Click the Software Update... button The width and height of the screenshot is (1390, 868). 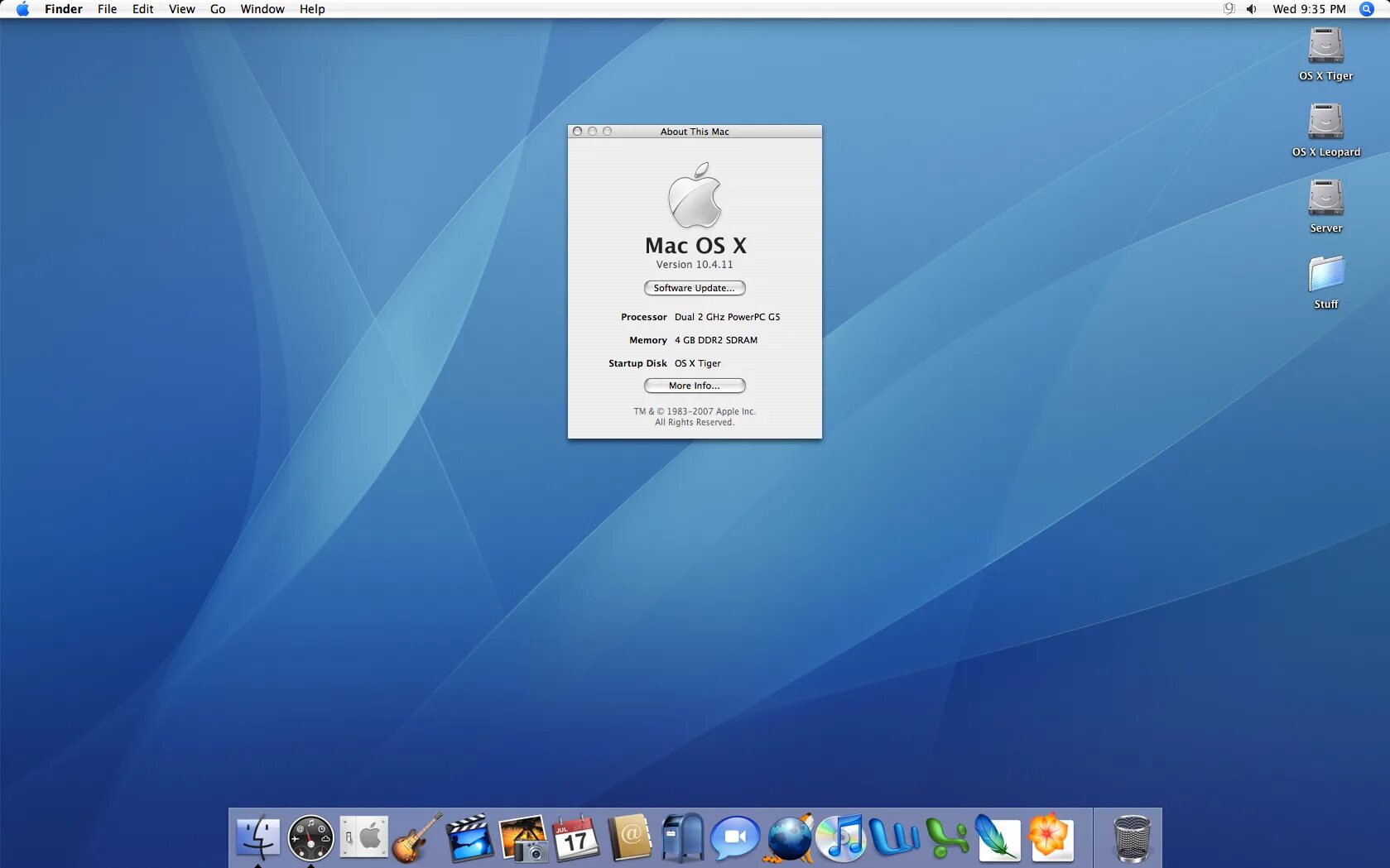click(x=695, y=288)
